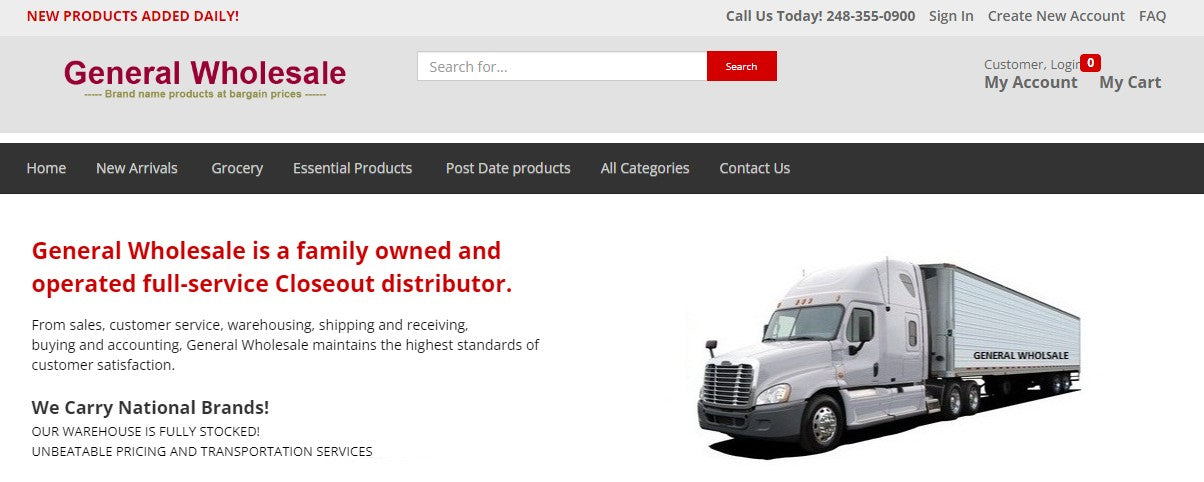Go to New Arrivals

pos(137,168)
